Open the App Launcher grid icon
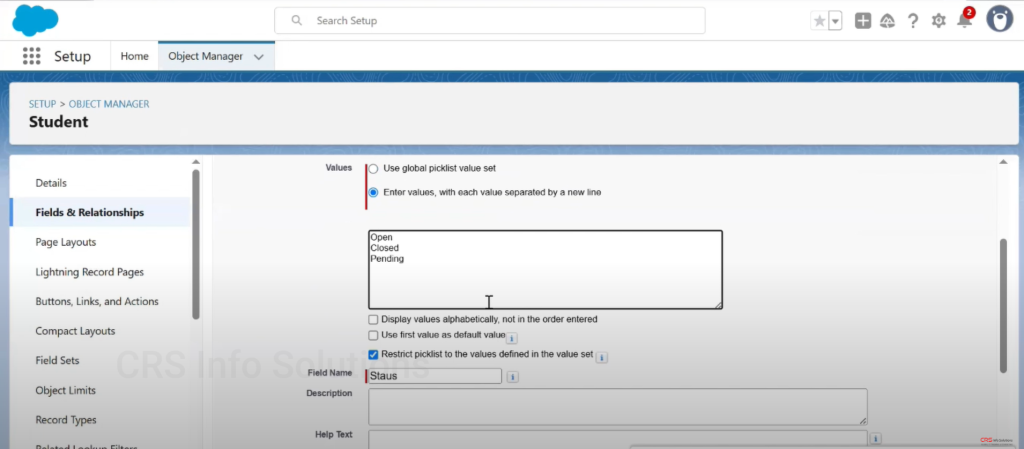 click(31, 56)
